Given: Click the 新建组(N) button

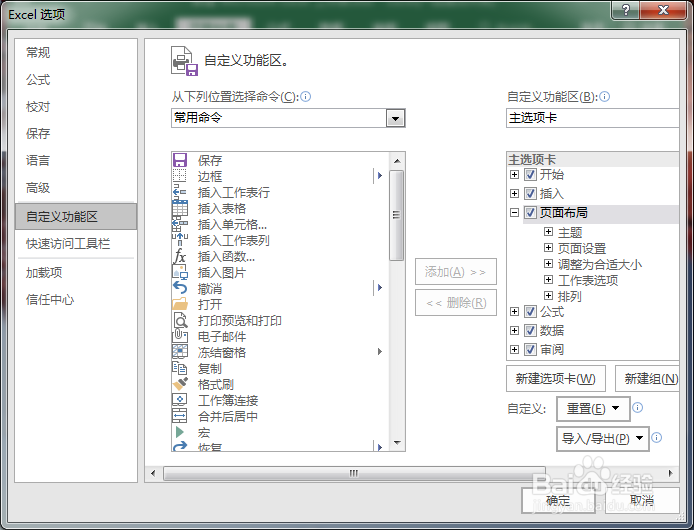Looking at the screenshot, I should 647,379.
